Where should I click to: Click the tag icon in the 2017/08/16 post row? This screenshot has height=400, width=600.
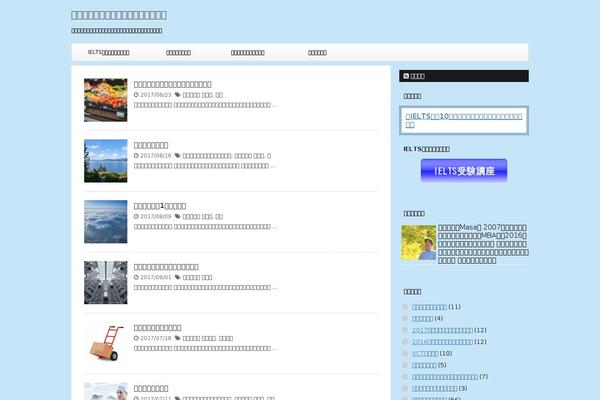tap(178, 155)
